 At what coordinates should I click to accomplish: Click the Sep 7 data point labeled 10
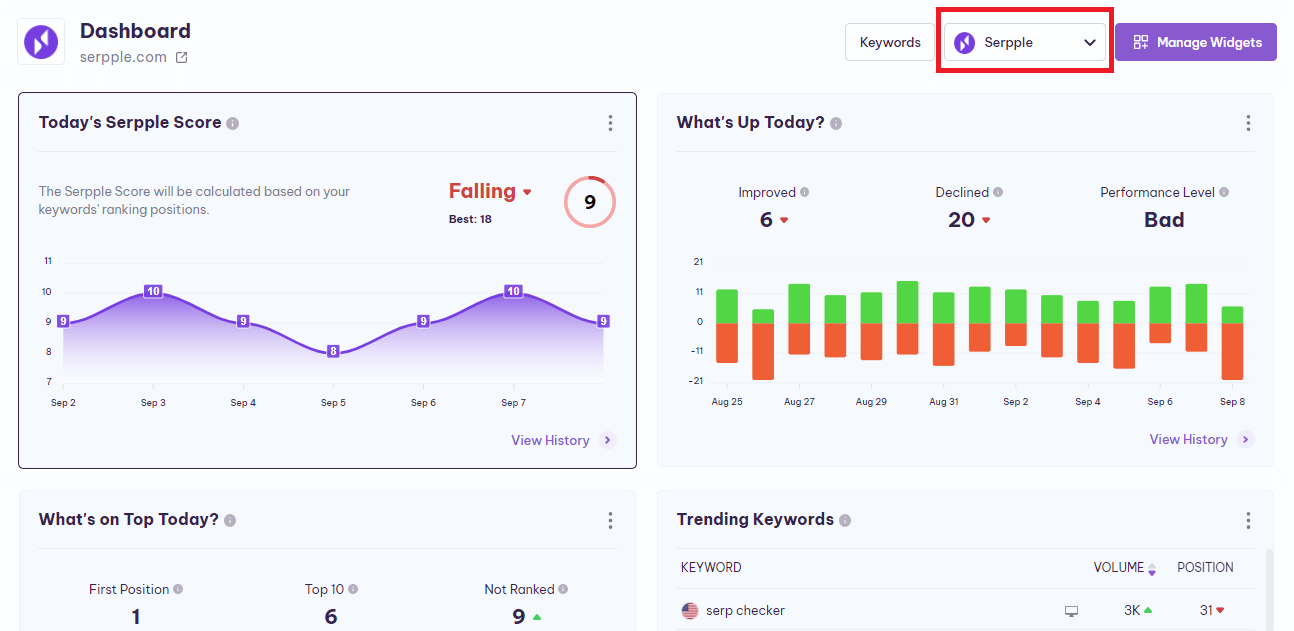pos(513,291)
